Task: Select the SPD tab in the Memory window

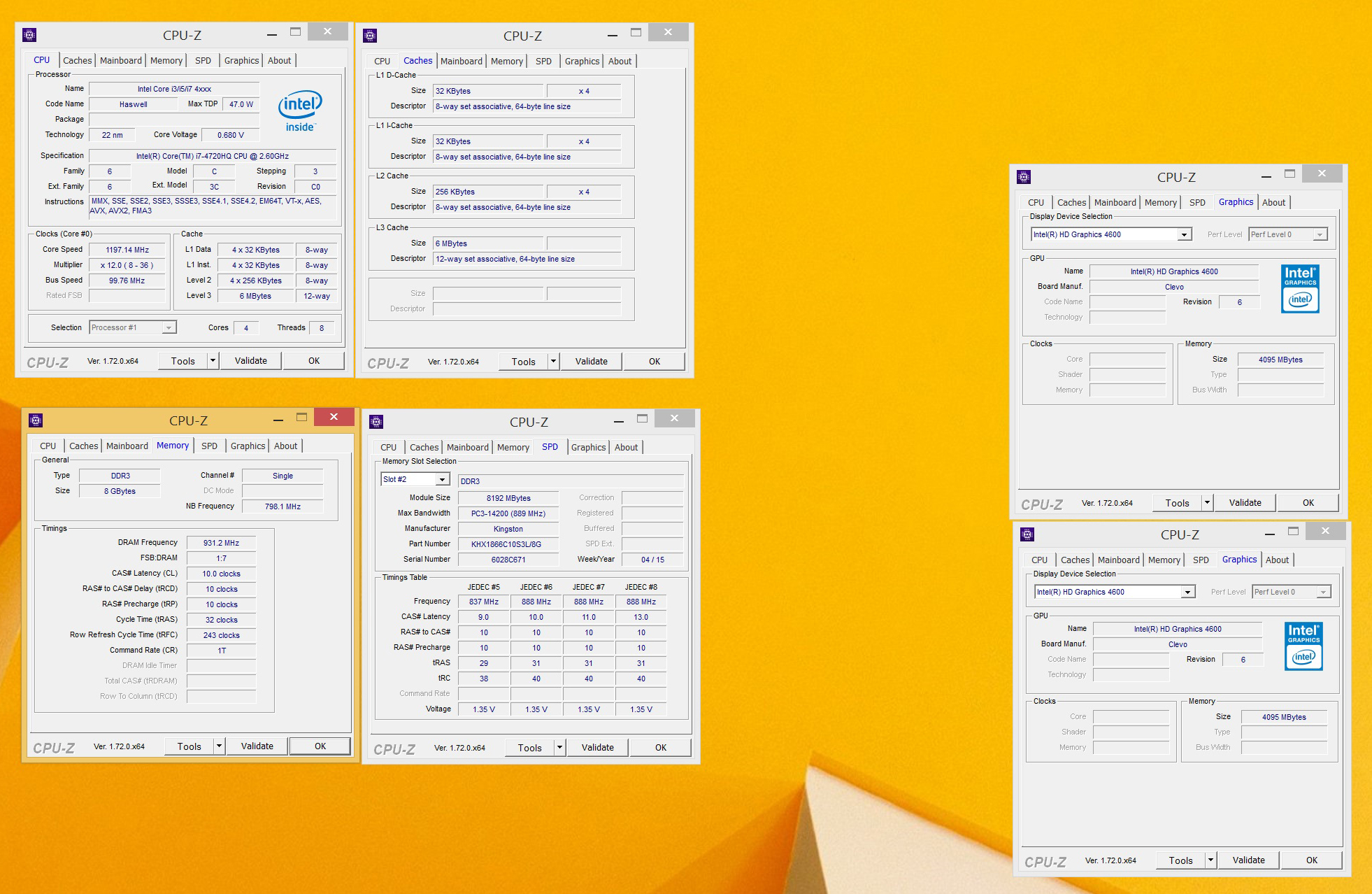Action: point(209,446)
